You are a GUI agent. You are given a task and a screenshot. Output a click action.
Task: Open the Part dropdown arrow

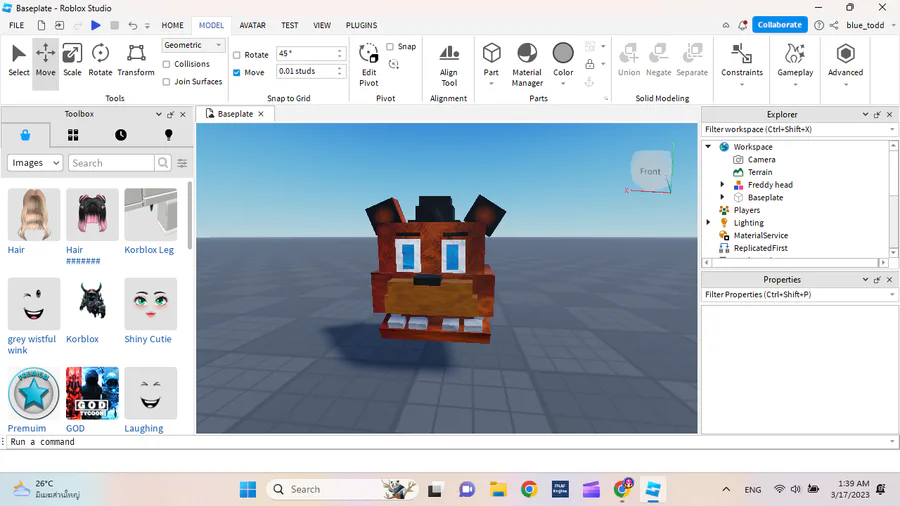point(491,84)
